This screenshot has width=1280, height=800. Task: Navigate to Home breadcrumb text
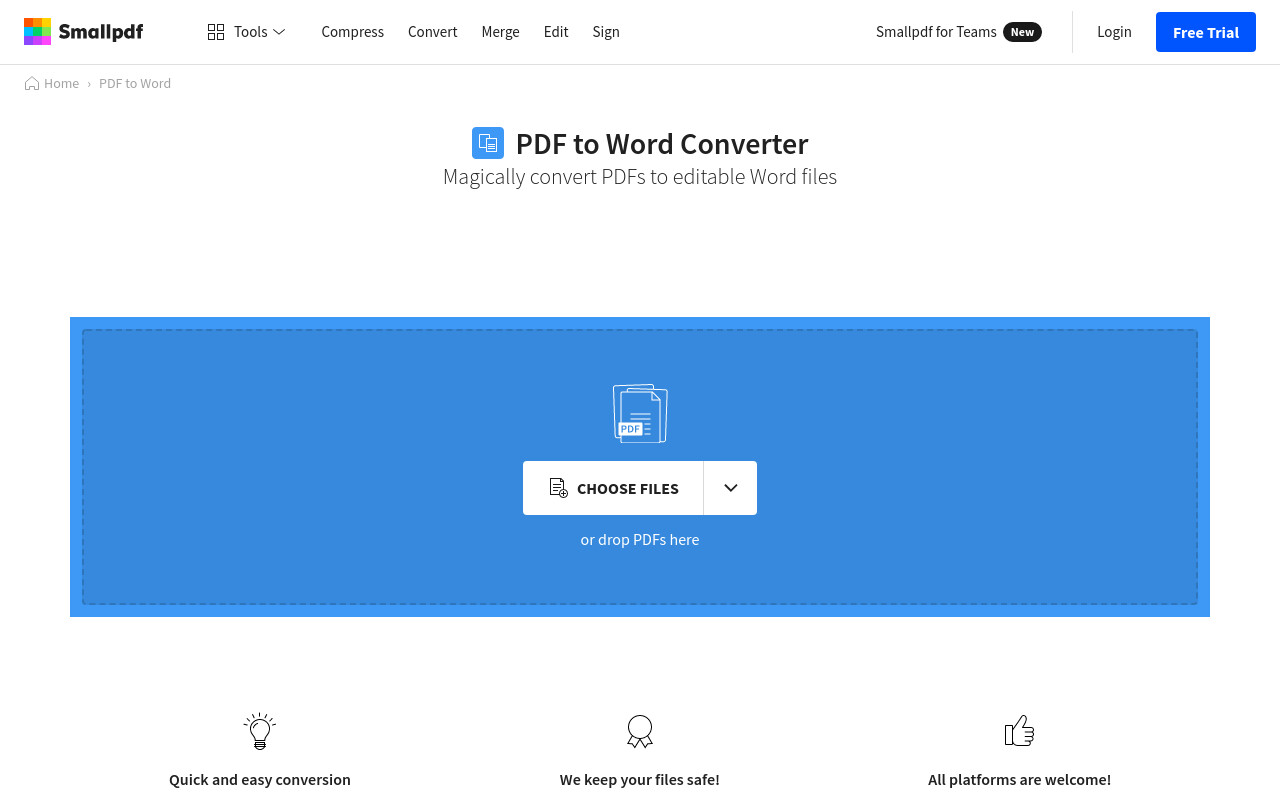point(61,83)
